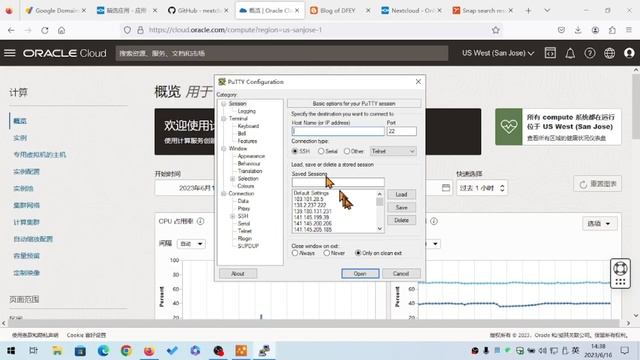
Task: Select saved session 141.145.200.206
Action: [x=313, y=224]
